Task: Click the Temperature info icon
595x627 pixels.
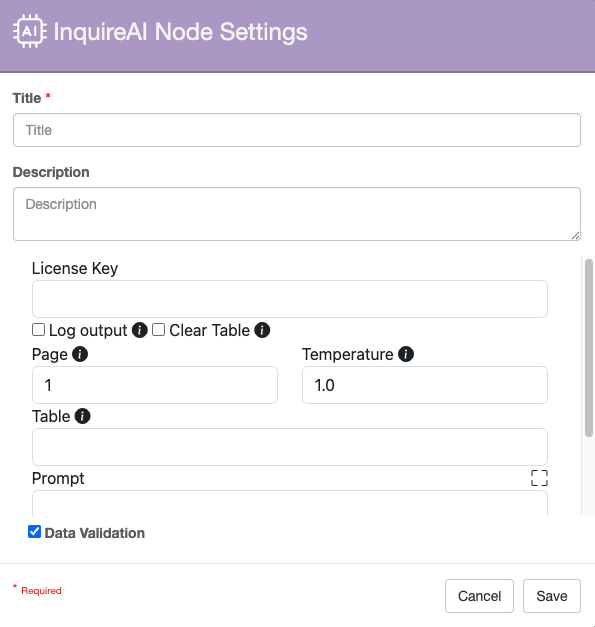Action: point(406,354)
